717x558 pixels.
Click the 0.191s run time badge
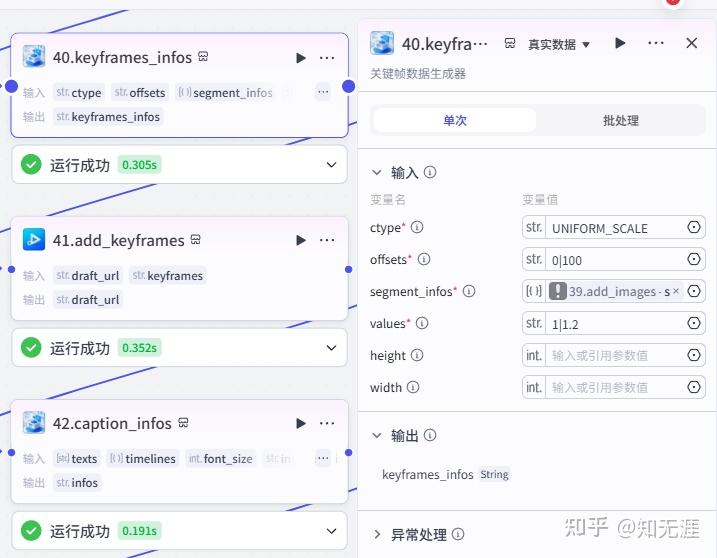139,531
